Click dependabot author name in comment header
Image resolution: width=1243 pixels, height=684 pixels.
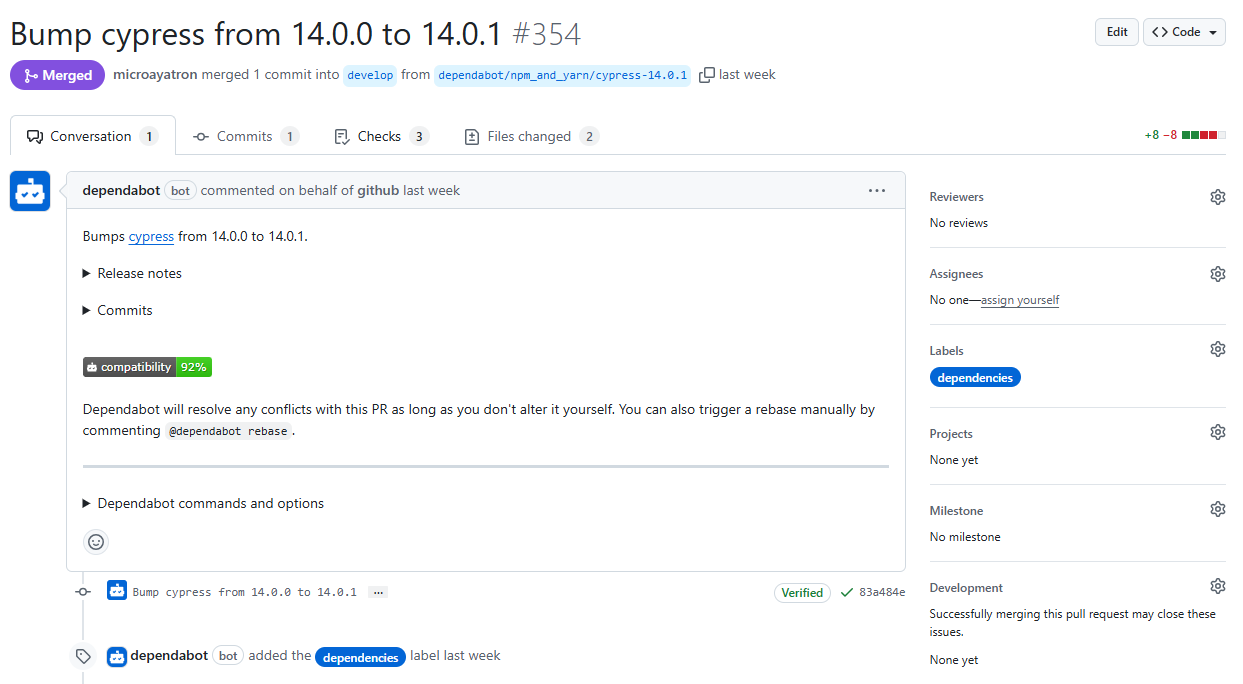tap(121, 190)
